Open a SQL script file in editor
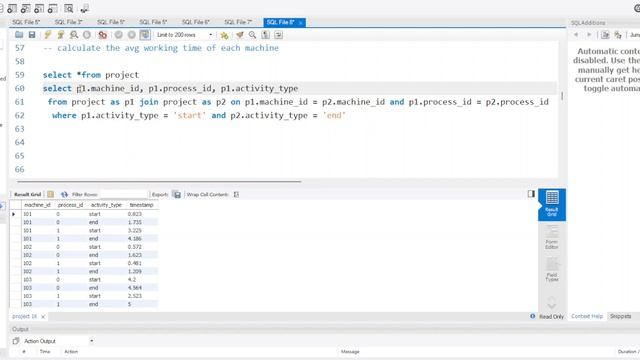The width and height of the screenshot is (640, 360). pyautogui.click(x=19, y=35)
